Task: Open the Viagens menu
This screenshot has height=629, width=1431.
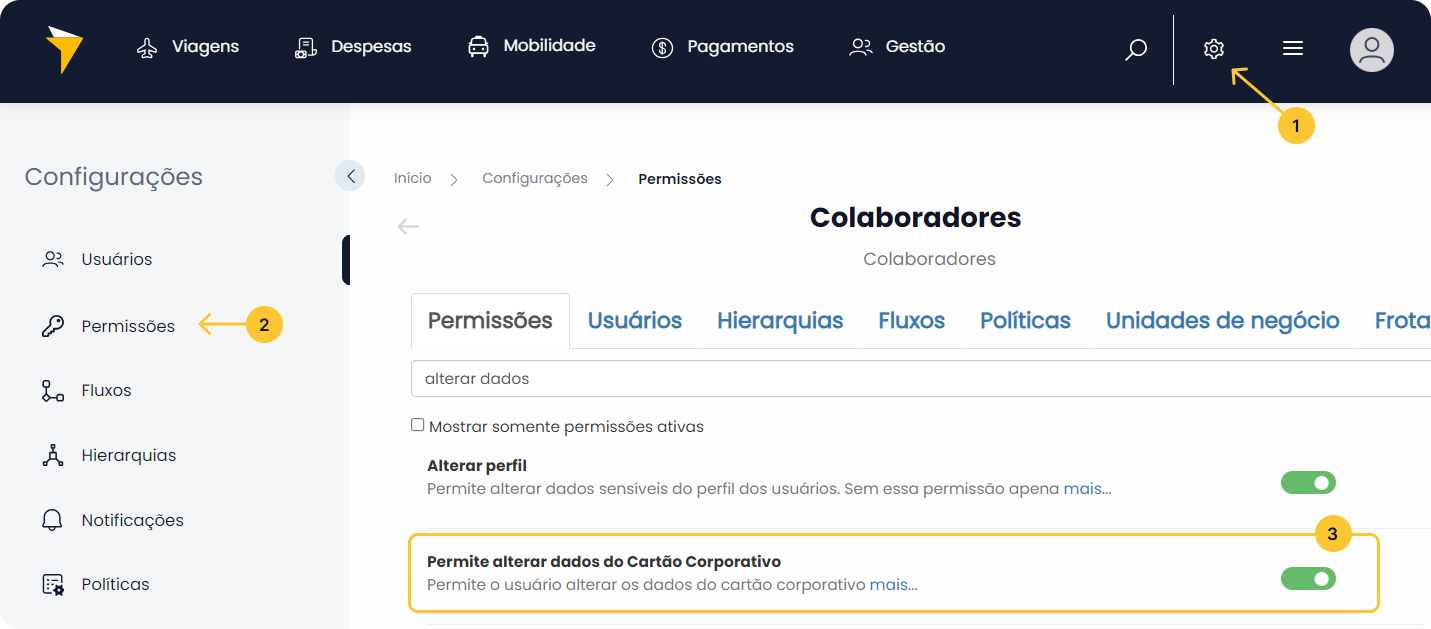Action: click(188, 46)
